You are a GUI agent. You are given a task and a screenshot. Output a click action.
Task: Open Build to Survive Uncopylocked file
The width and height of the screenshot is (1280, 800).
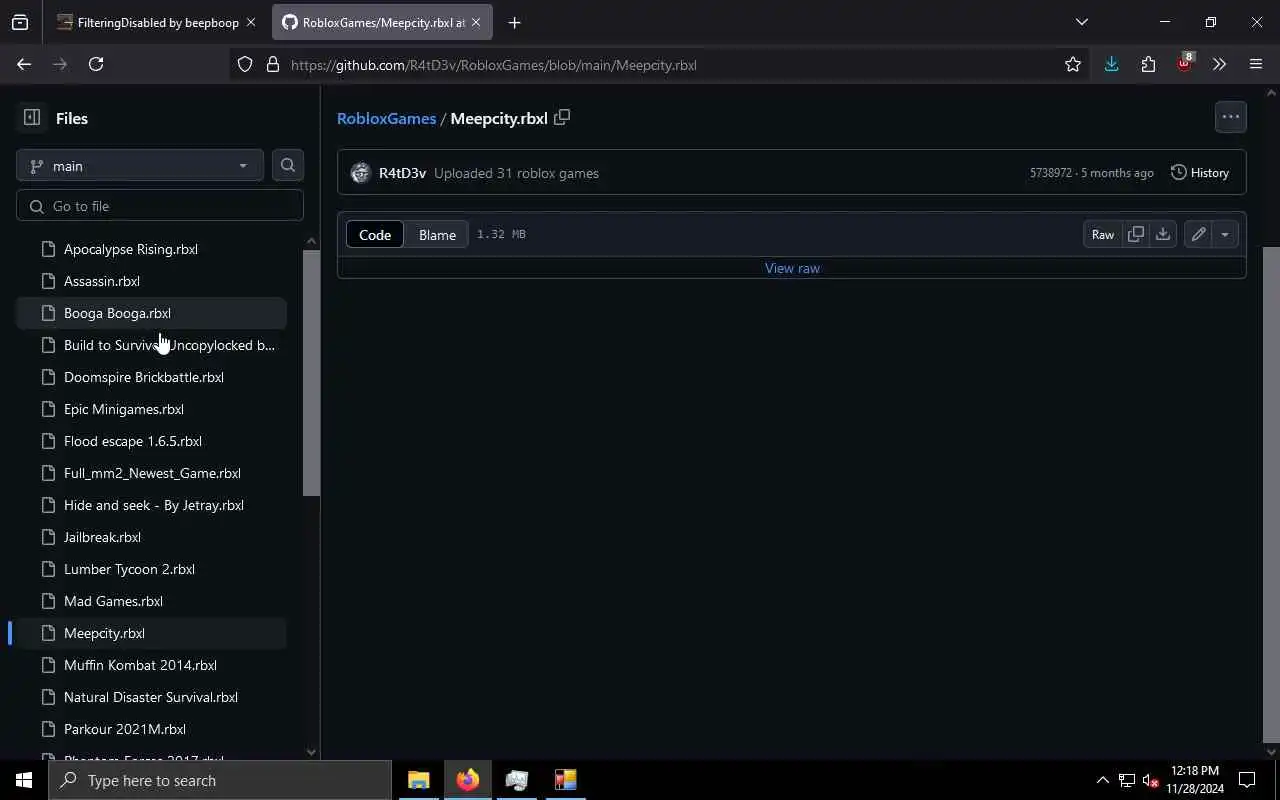point(151,345)
